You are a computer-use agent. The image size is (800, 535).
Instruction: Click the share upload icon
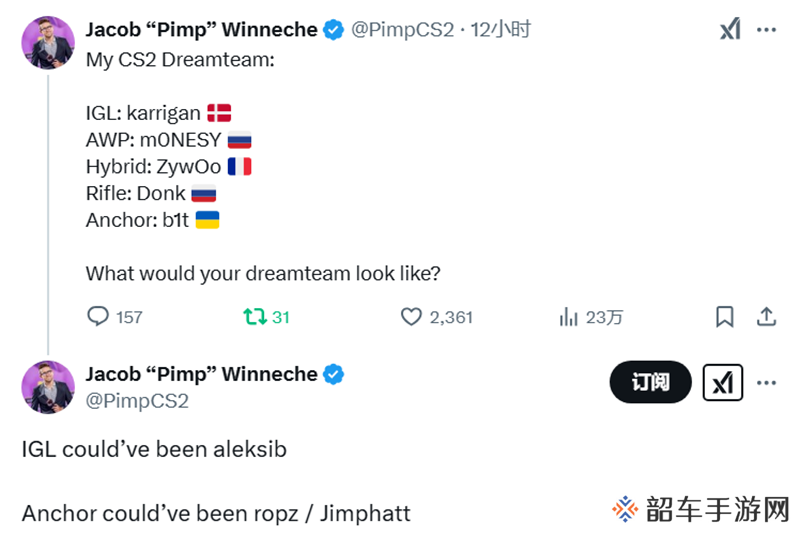(x=767, y=317)
